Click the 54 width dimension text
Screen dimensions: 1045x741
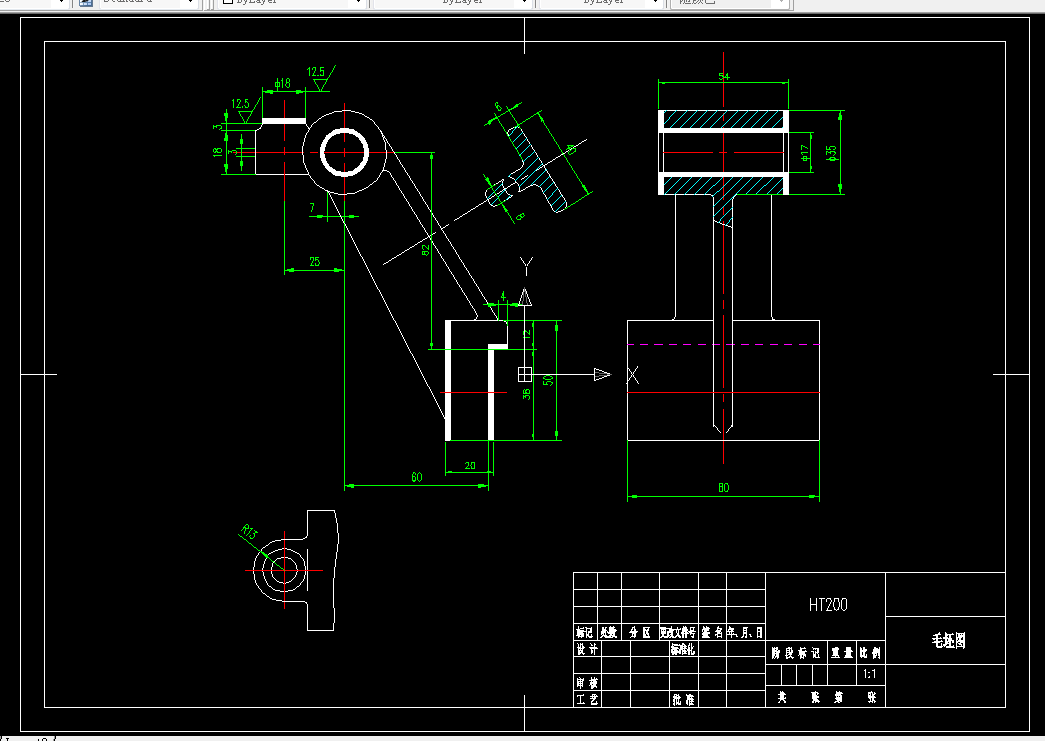click(x=724, y=77)
